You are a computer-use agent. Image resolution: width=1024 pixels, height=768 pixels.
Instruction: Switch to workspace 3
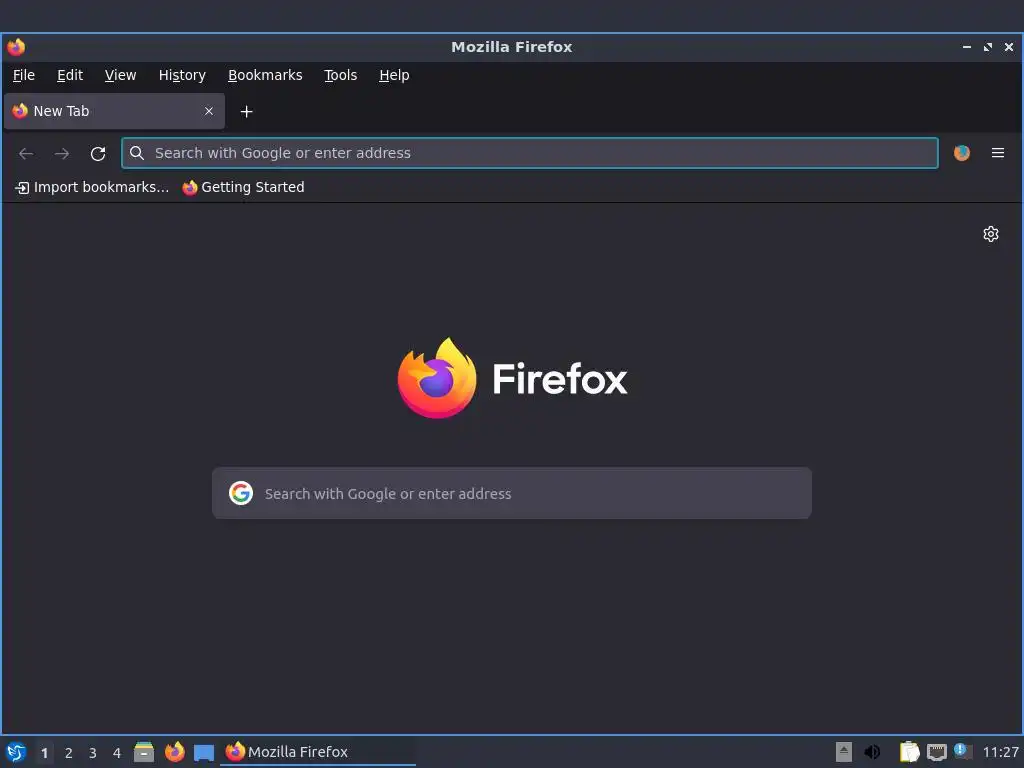(93, 753)
